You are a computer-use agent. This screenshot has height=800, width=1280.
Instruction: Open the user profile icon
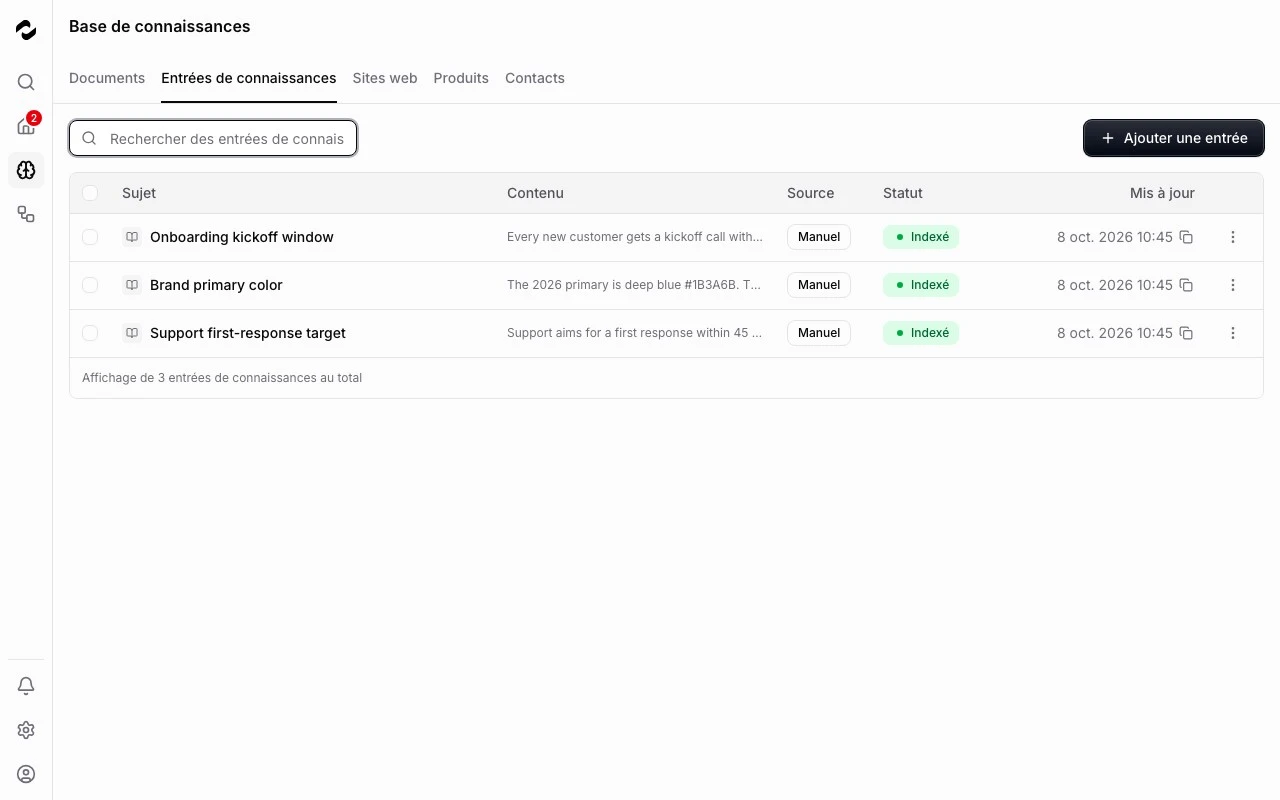coord(26,774)
